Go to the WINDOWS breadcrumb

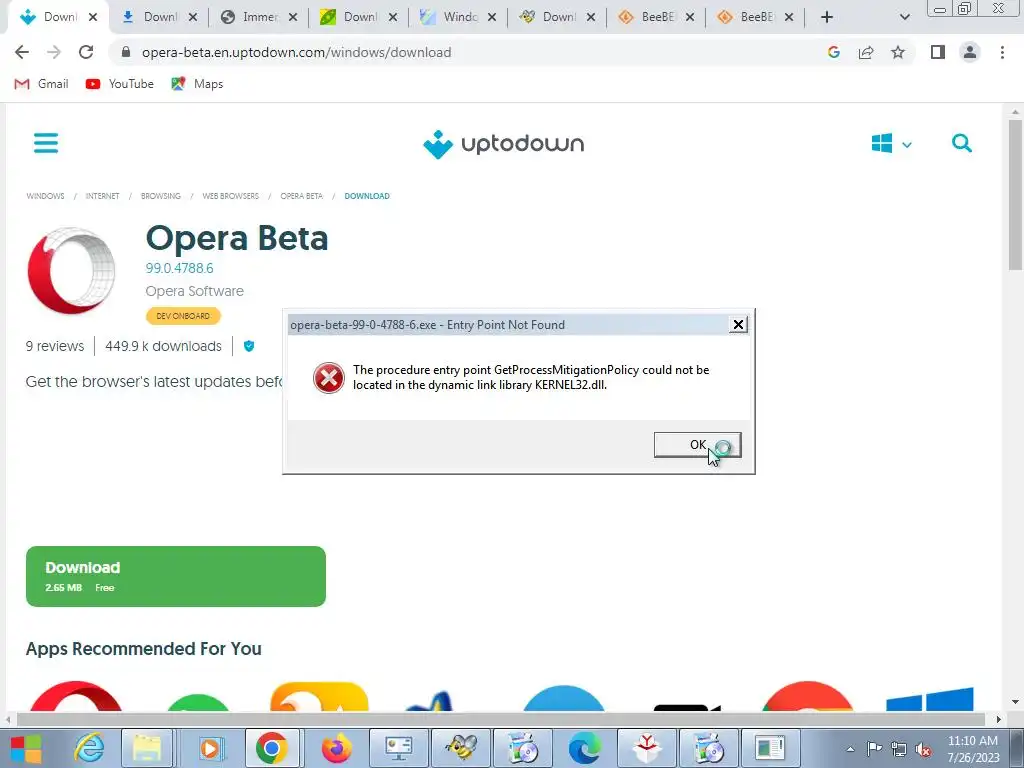[45, 196]
